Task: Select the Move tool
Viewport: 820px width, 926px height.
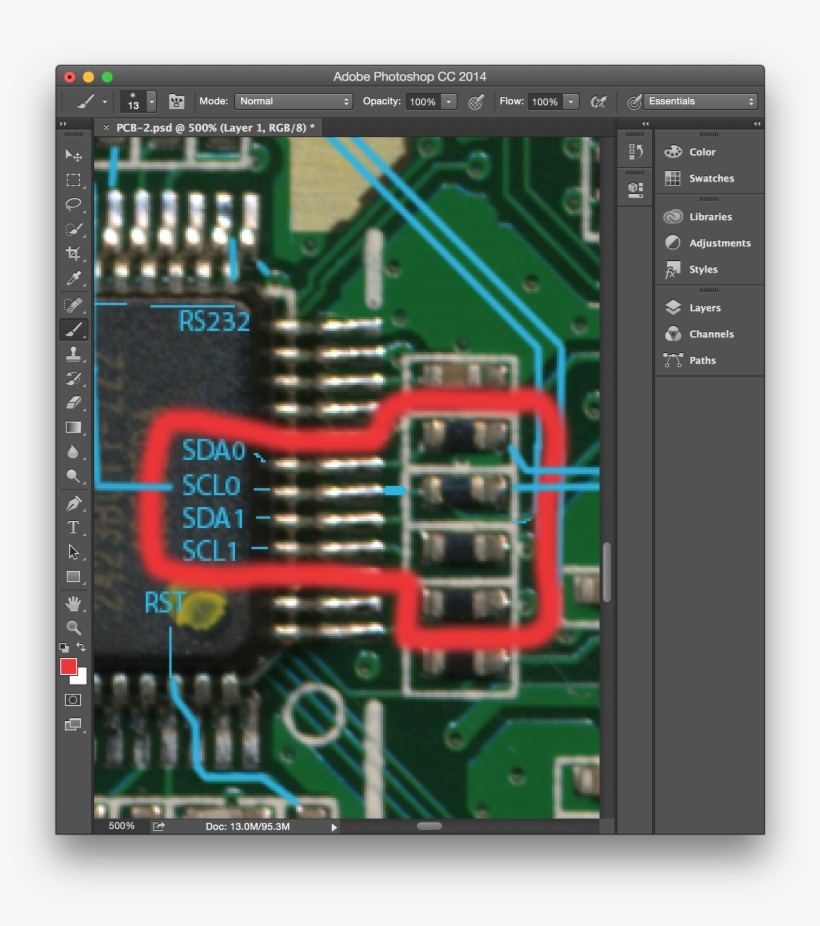Action: tap(70, 156)
